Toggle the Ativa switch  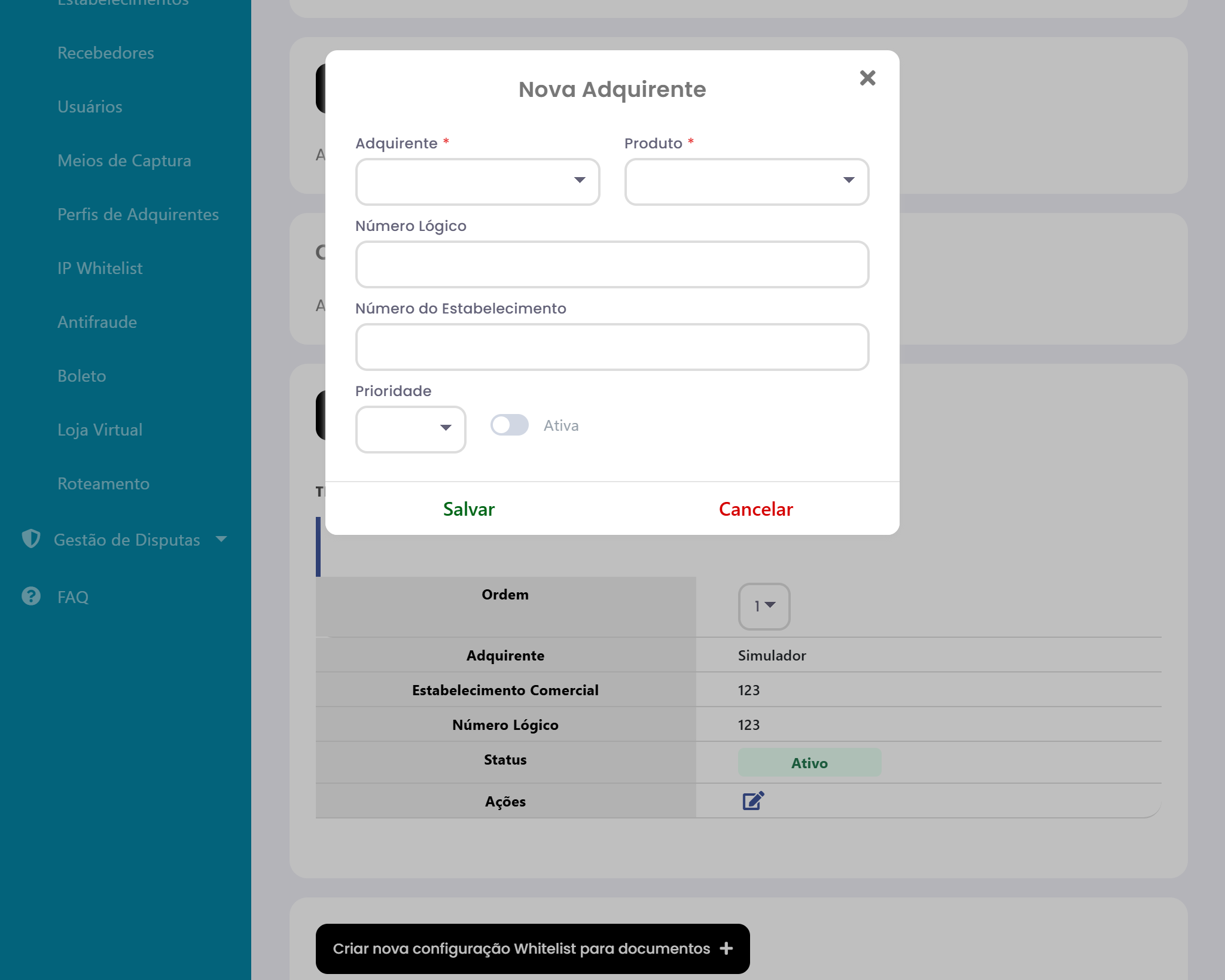coord(510,425)
